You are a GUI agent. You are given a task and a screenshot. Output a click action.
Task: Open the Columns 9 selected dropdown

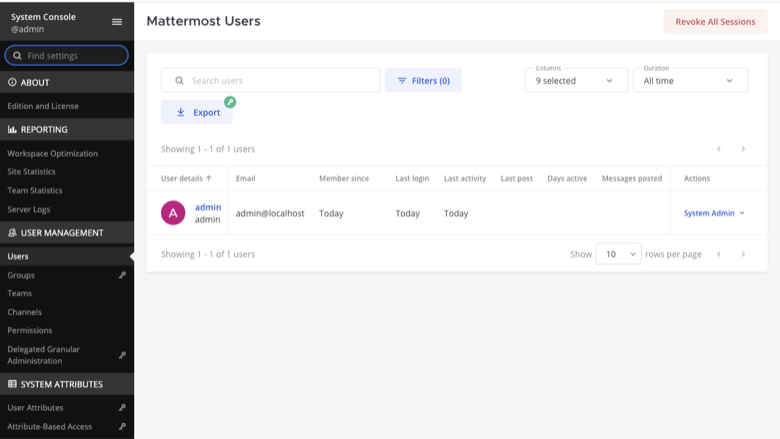click(576, 81)
